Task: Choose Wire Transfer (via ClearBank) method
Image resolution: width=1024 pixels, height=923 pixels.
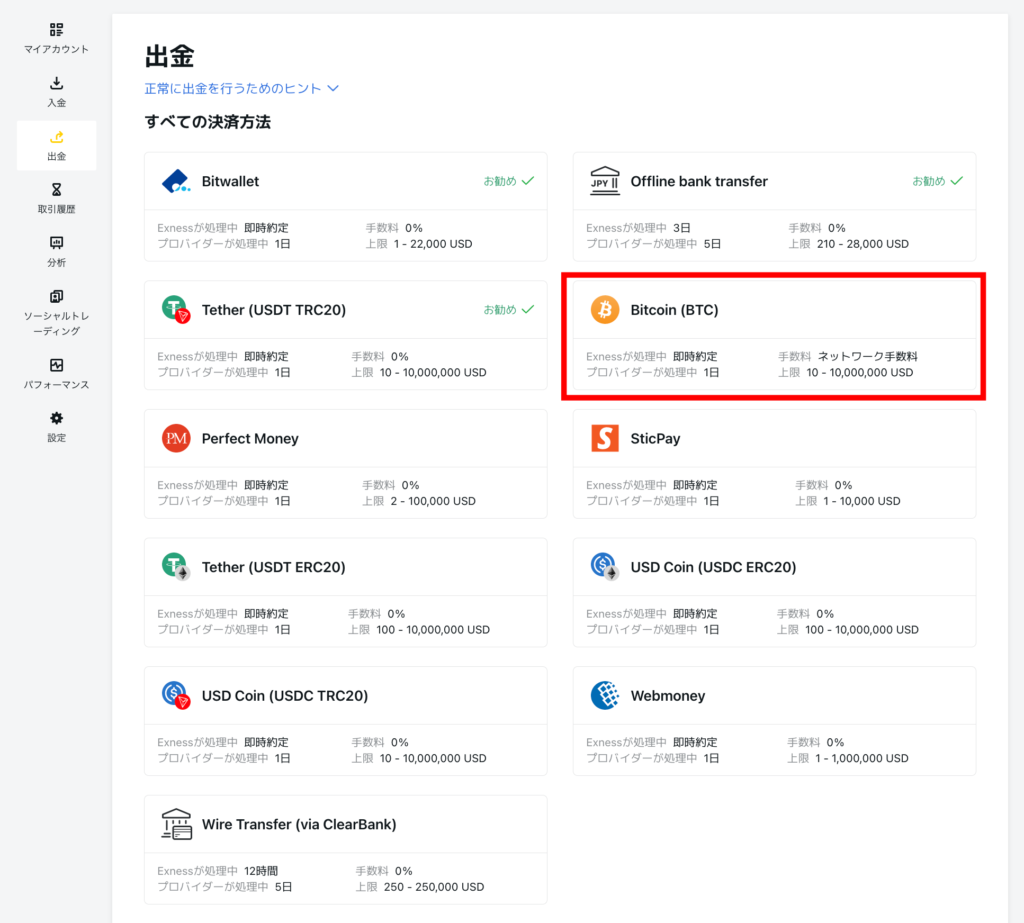Action: (x=345, y=850)
